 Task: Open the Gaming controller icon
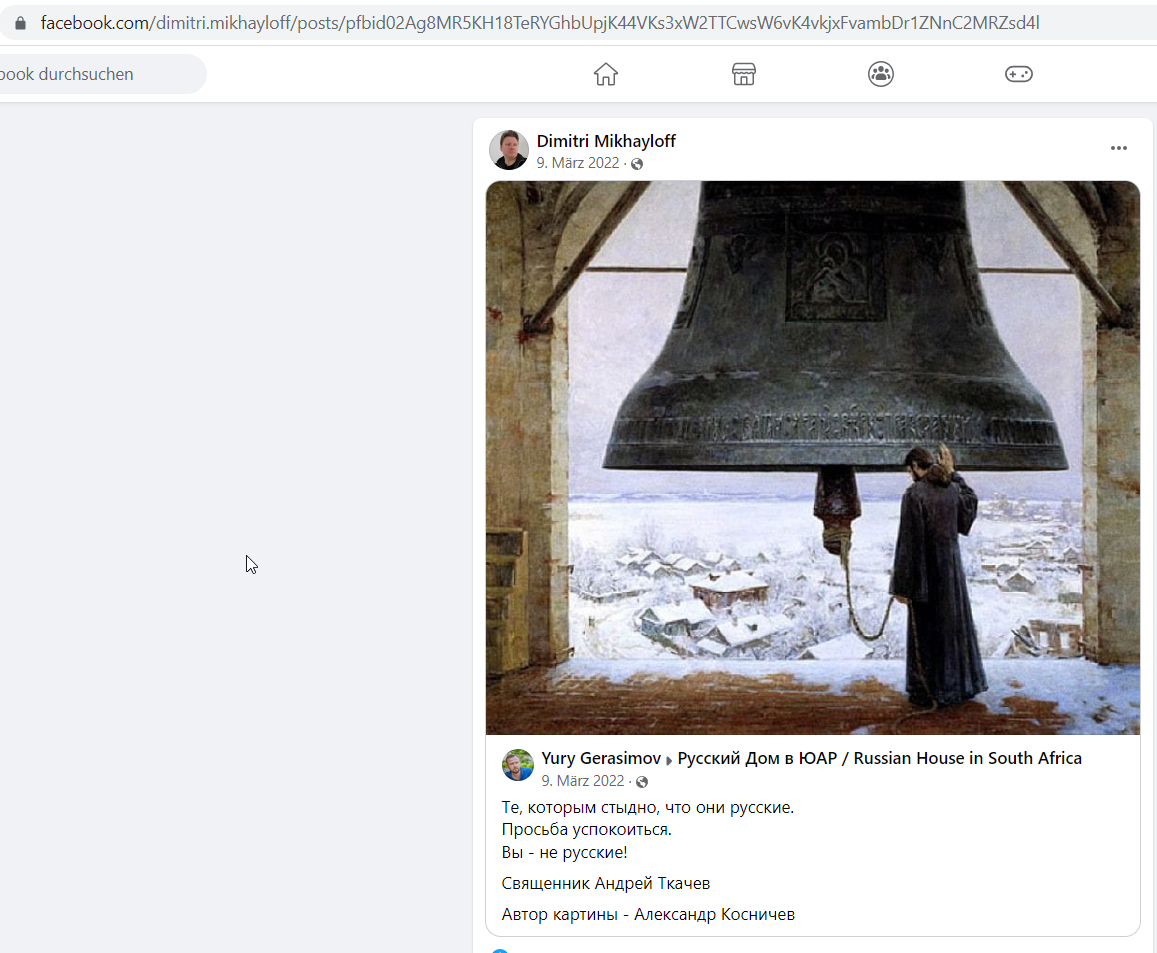click(x=1018, y=74)
